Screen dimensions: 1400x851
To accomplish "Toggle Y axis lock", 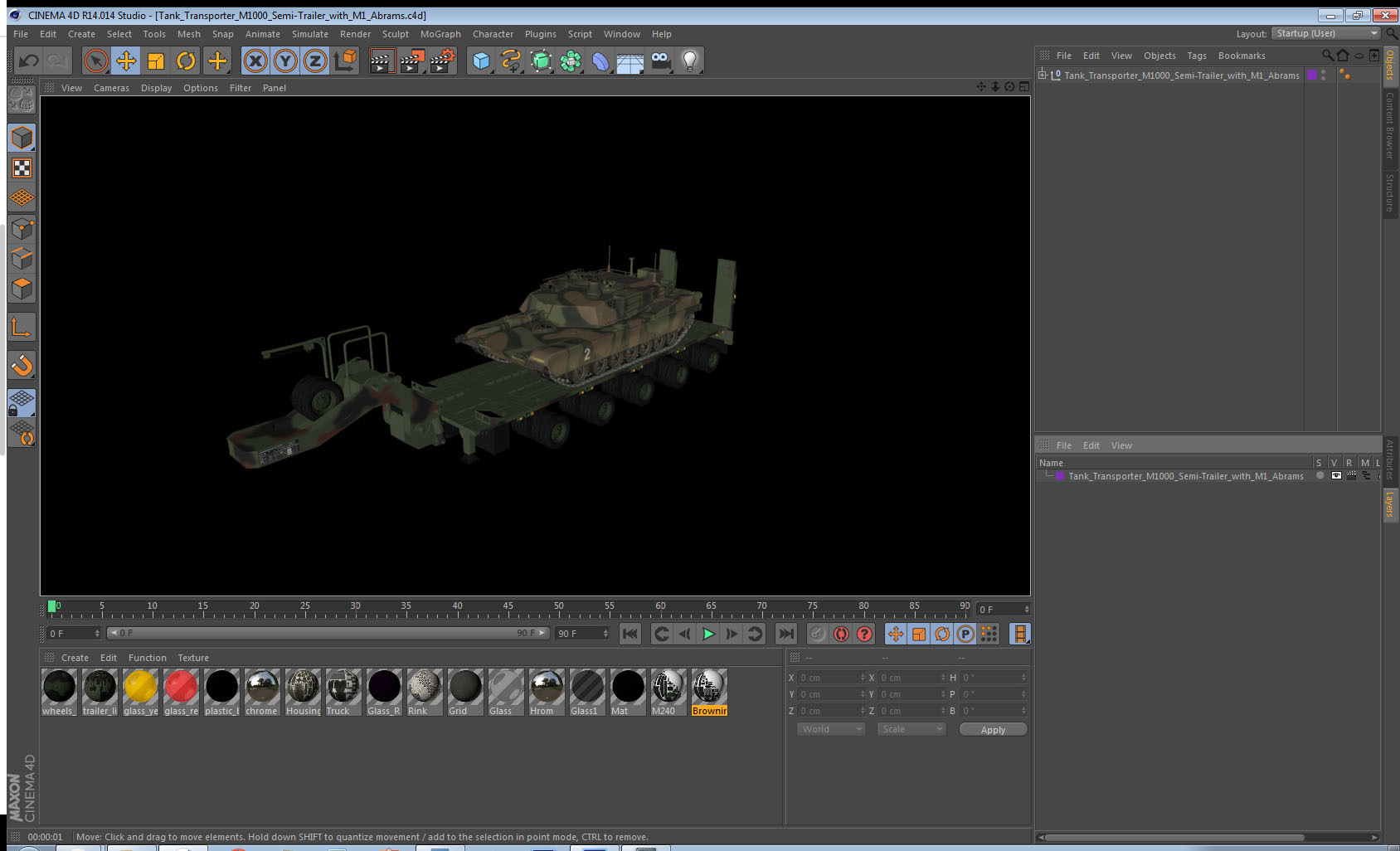I will [285, 61].
